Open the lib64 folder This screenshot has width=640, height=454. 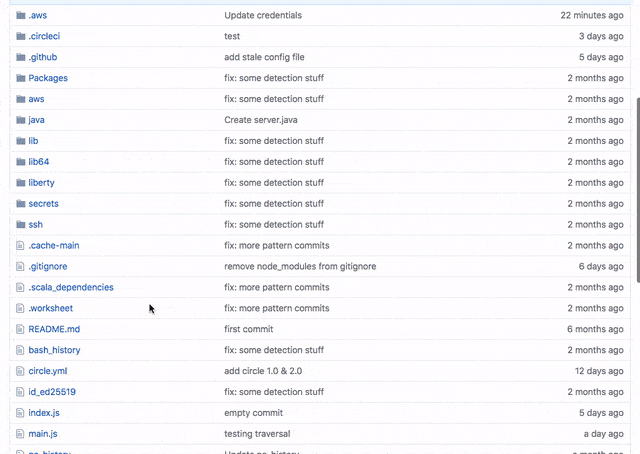point(39,162)
